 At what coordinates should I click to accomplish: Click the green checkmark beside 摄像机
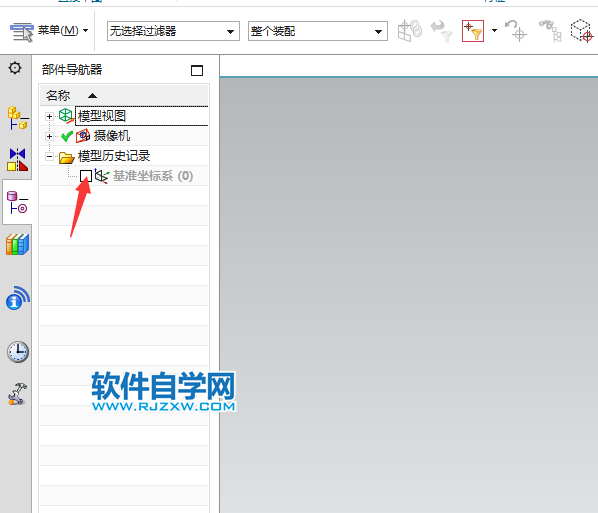[67, 136]
